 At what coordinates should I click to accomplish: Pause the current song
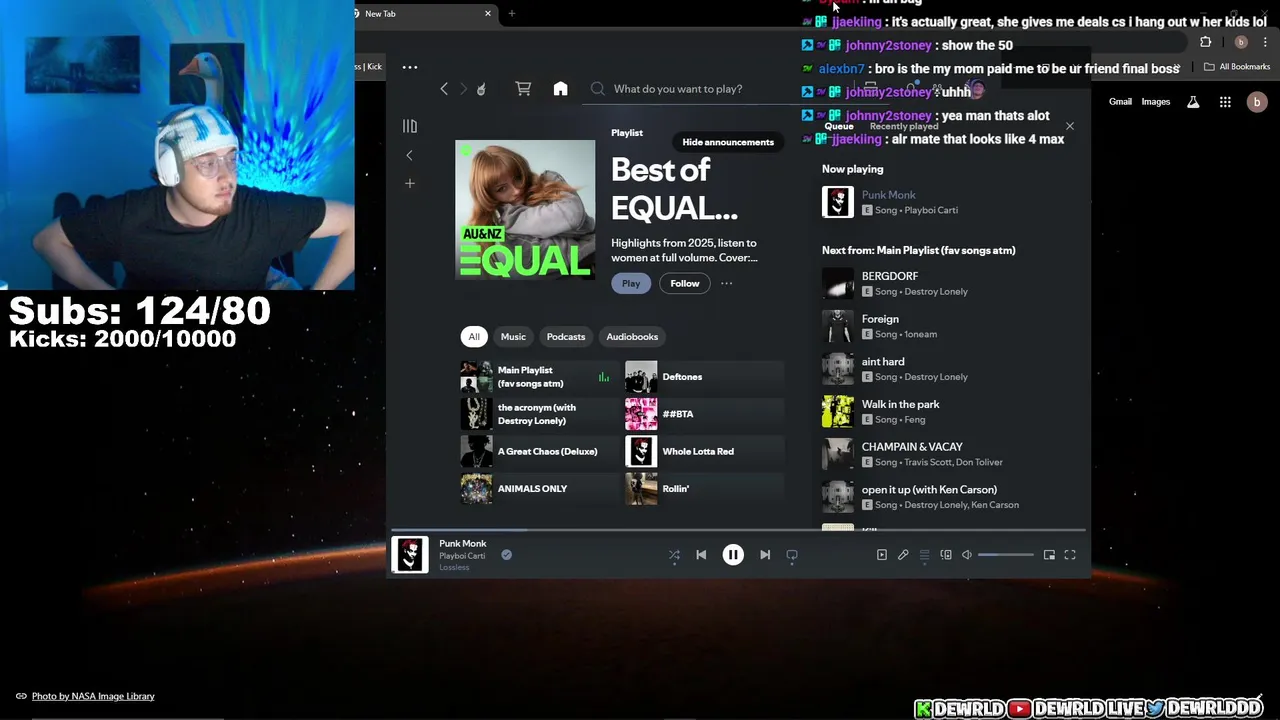click(733, 555)
